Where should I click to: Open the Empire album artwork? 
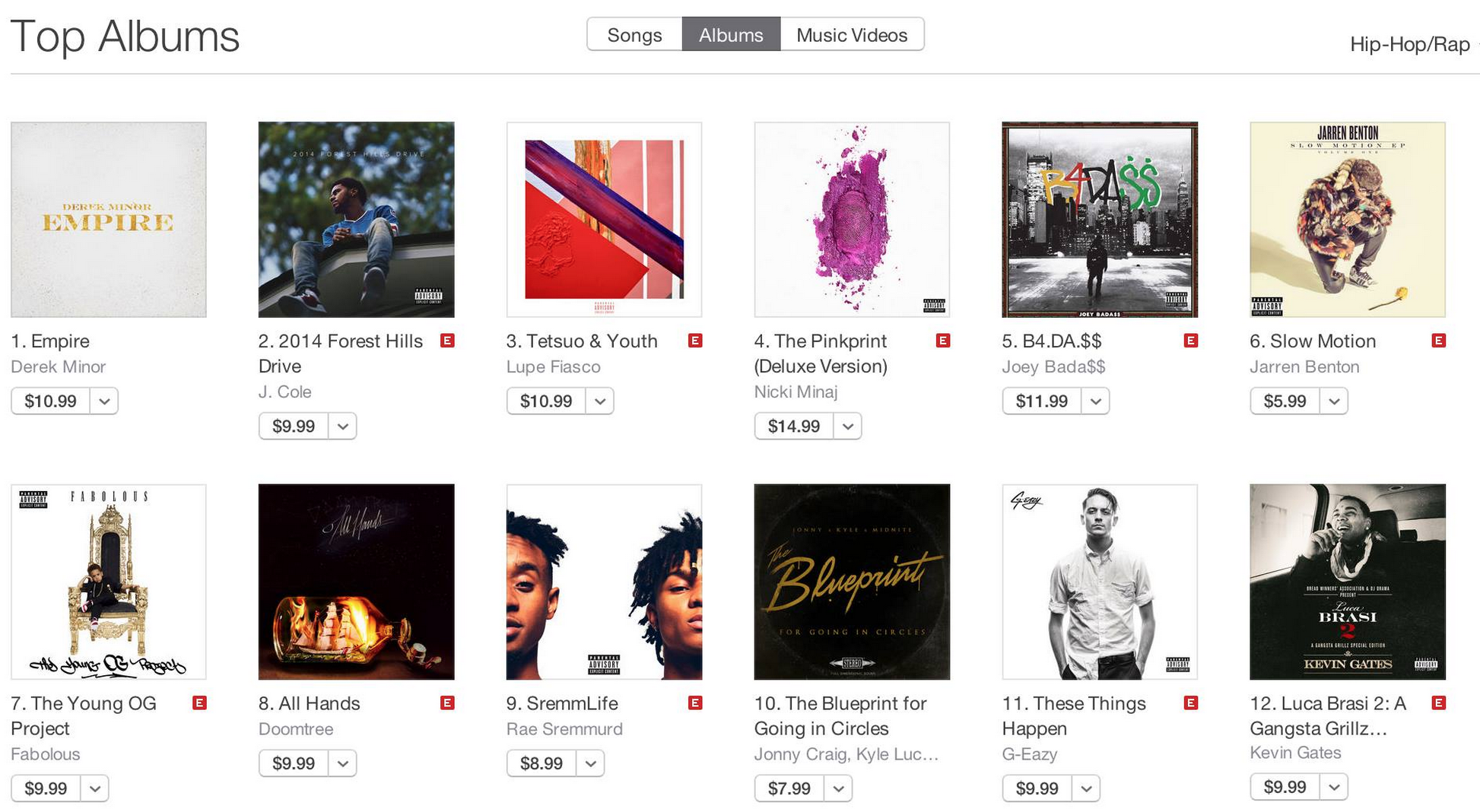(x=109, y=220)
